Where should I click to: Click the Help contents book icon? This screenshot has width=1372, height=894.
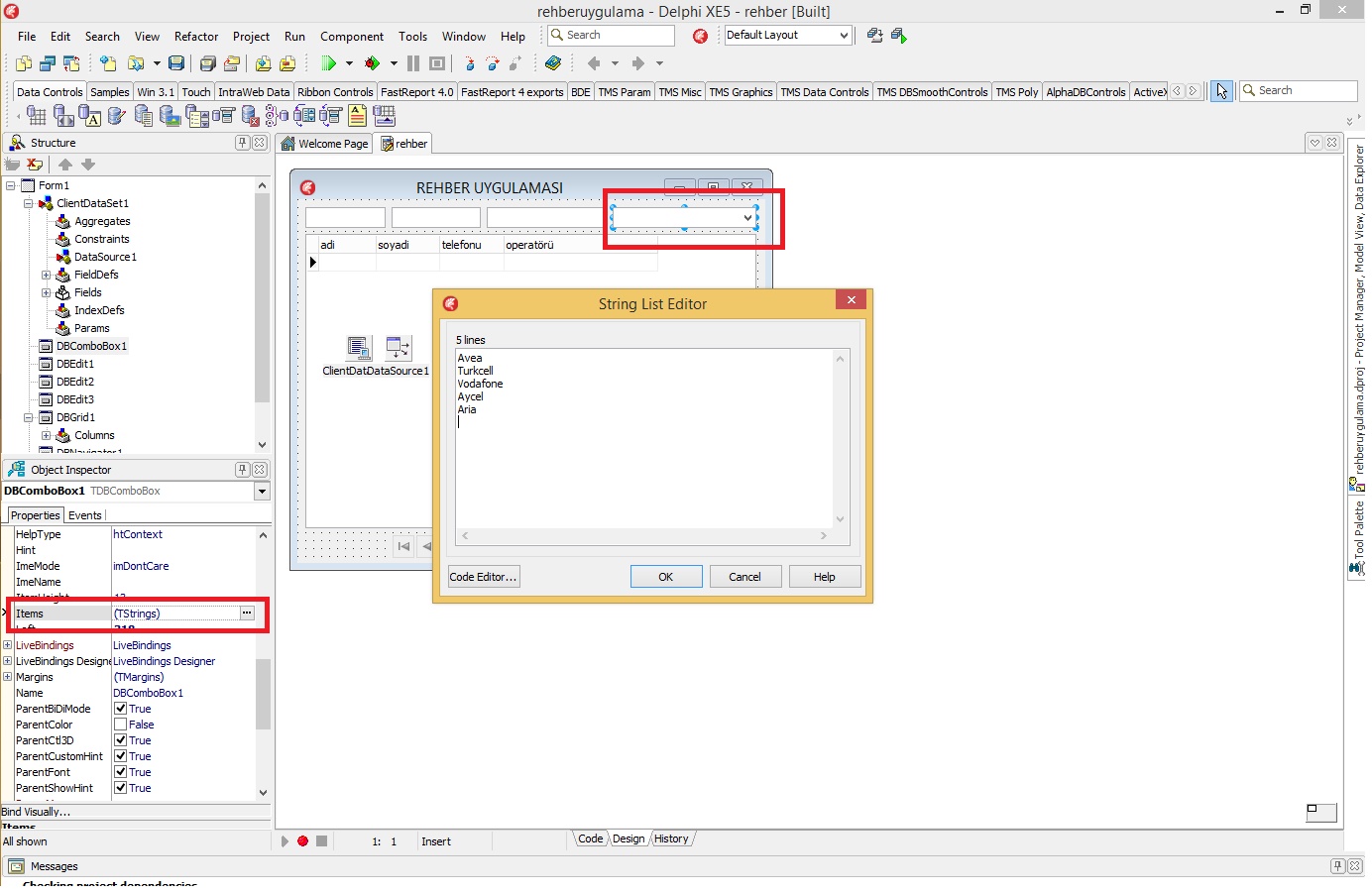click(x=553, y=63)
